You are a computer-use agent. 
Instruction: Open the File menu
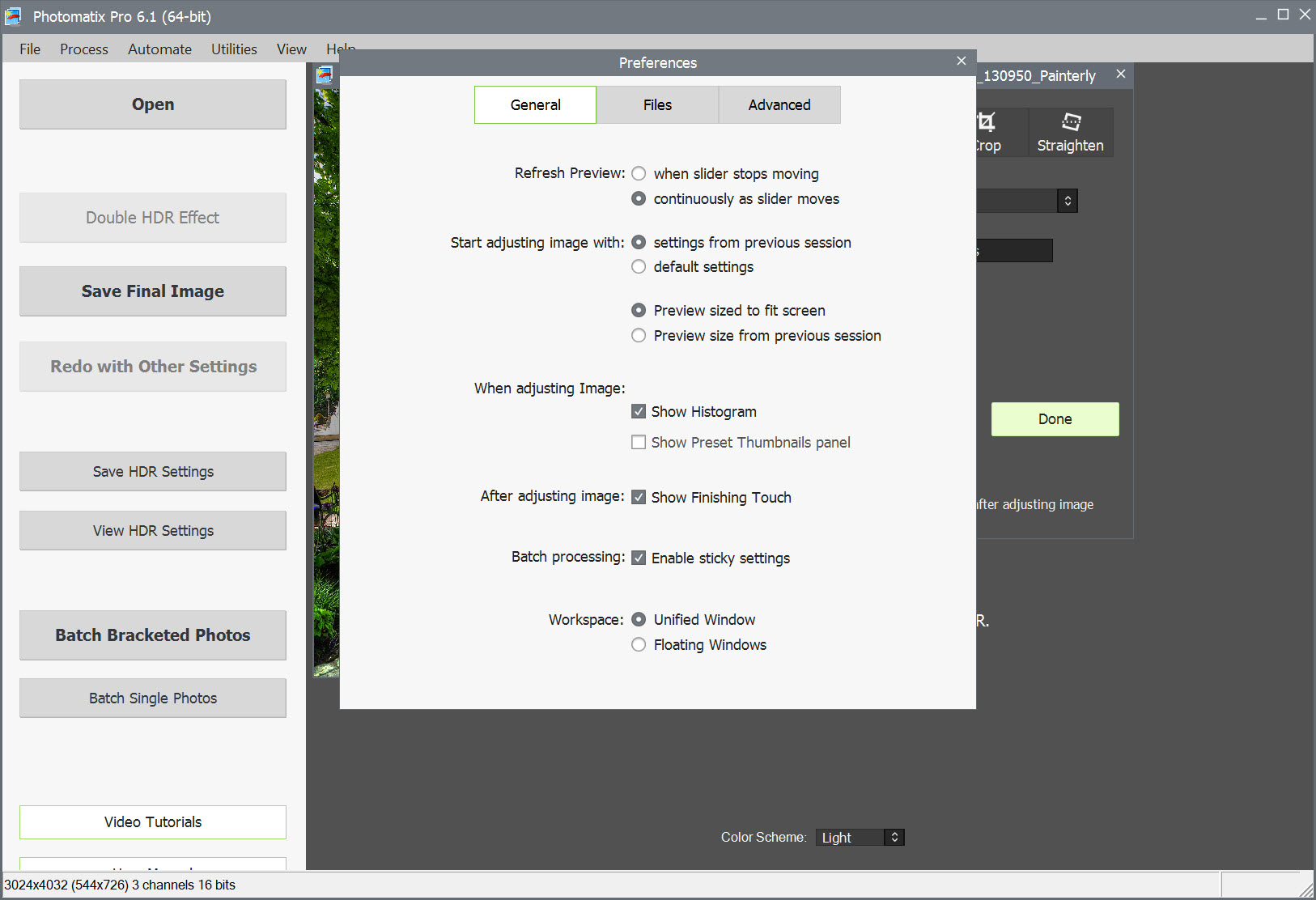[x=30, y=49]
